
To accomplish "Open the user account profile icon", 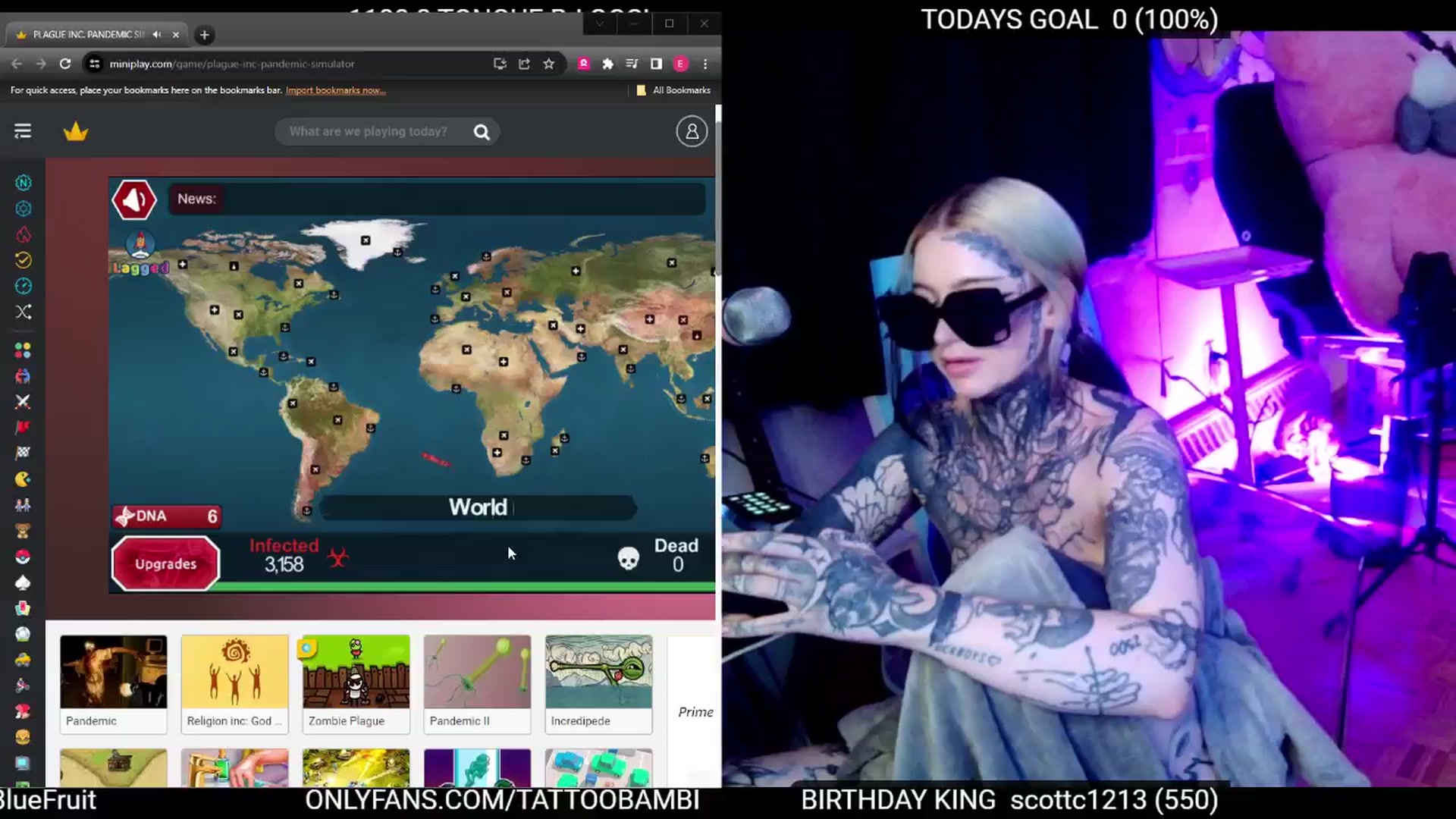I will (x=692, y=132).
